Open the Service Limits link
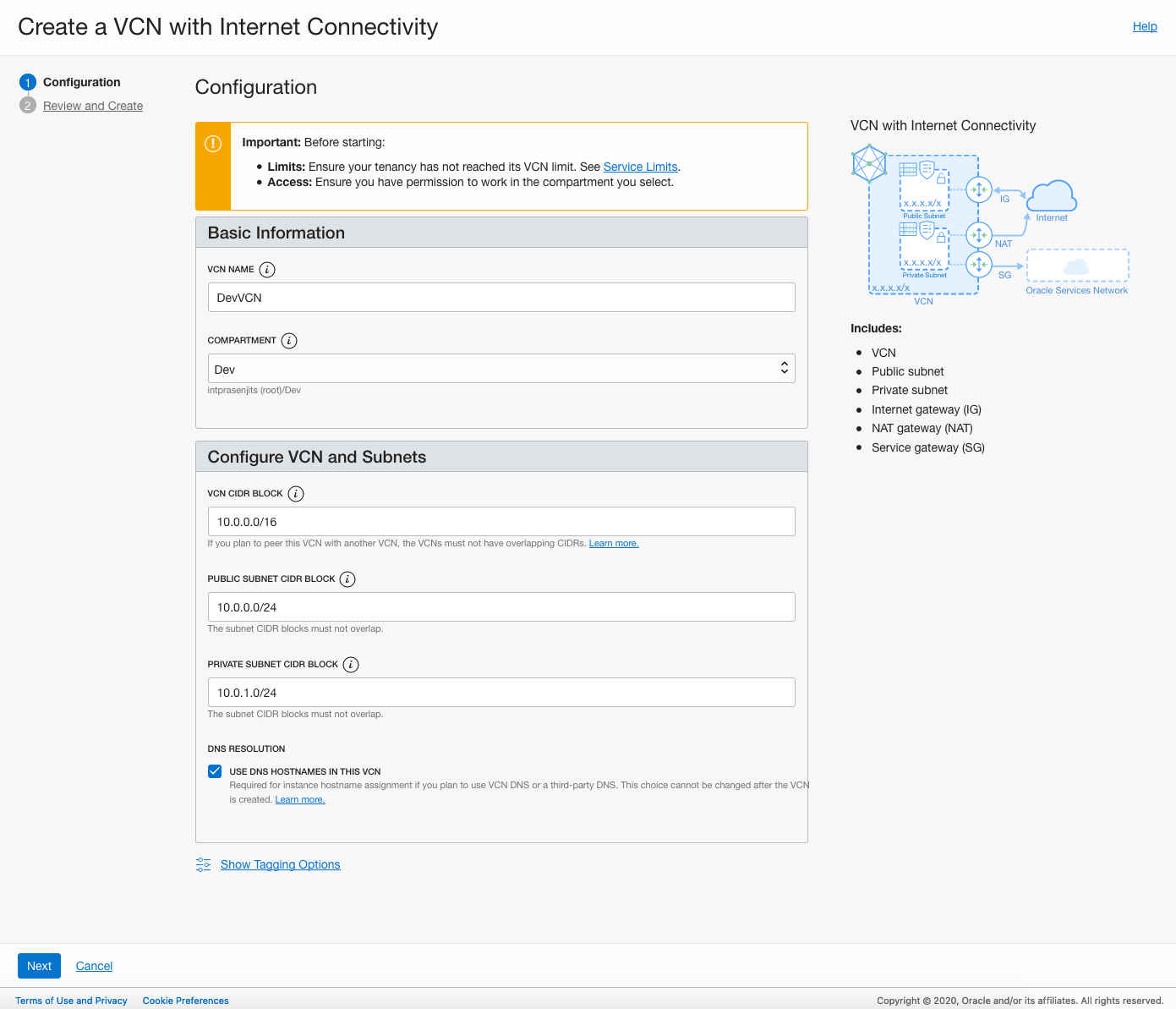Viewport: 1176px width, 1009px height. (x=640, y=167)
